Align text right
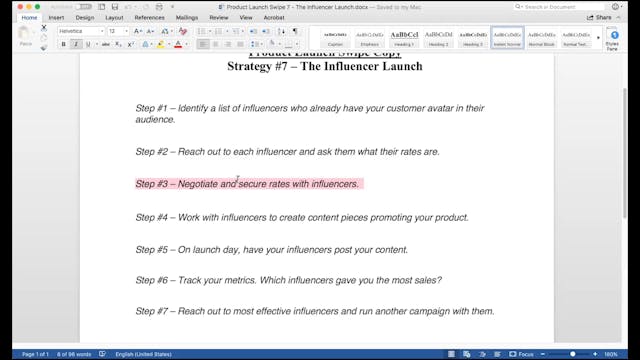 (x=228, y=44)
